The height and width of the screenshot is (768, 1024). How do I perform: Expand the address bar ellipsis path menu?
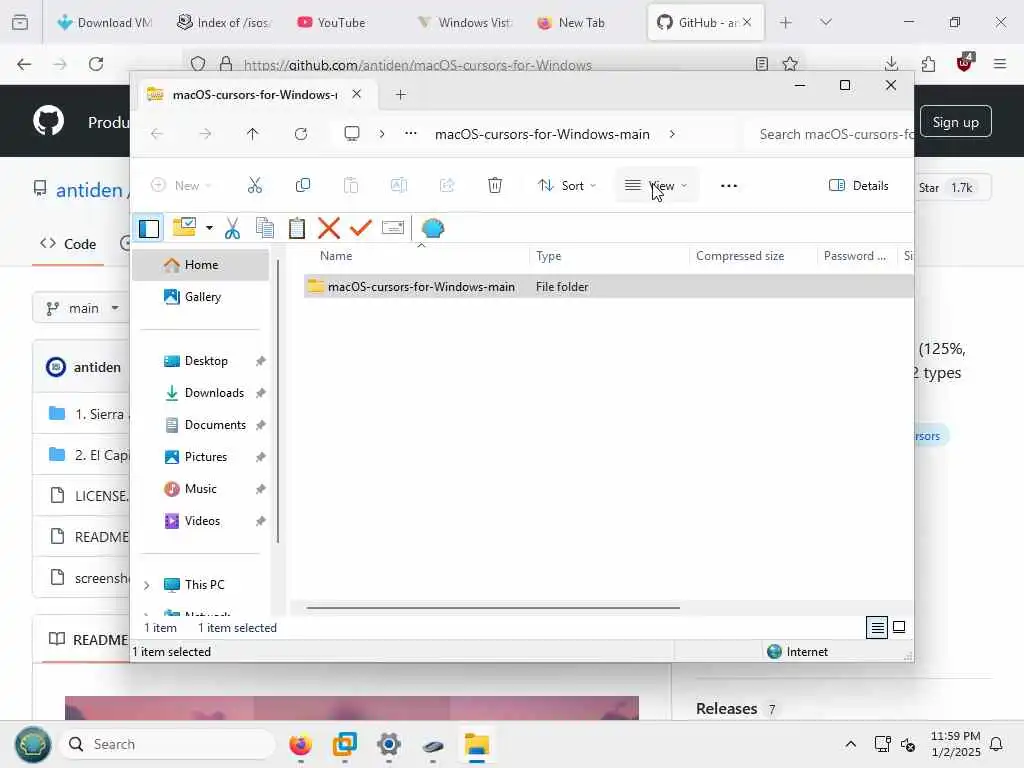(x=410, y=133)
